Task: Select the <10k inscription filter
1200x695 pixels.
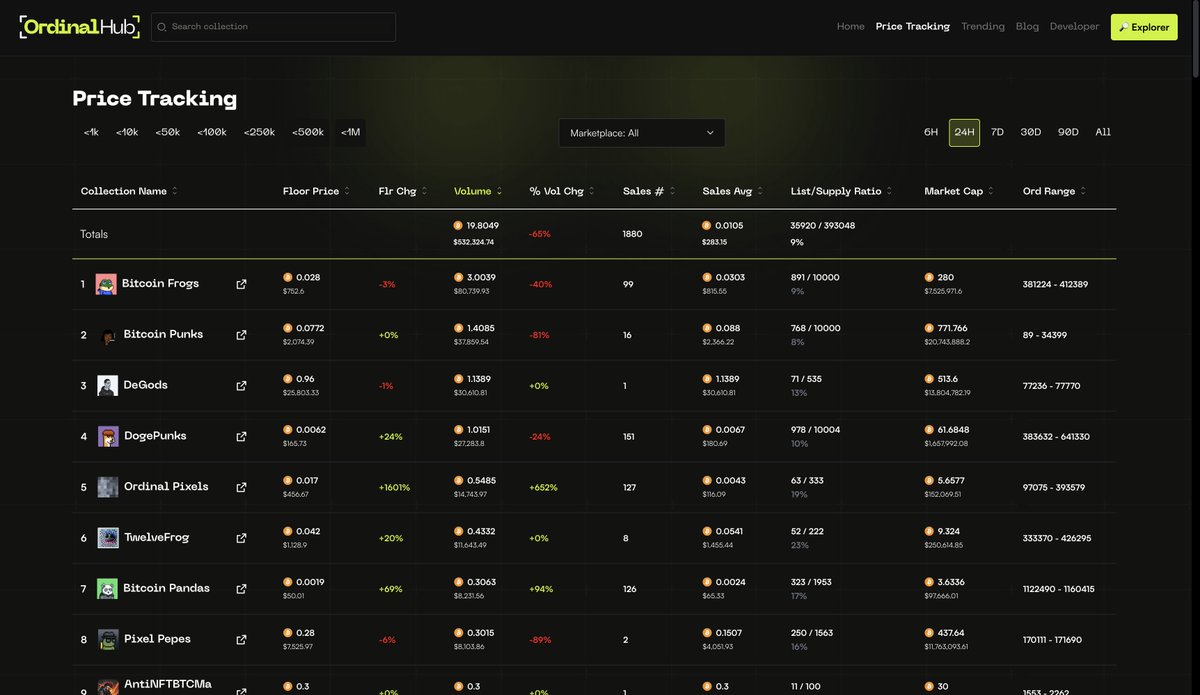Action: (127, 133)
